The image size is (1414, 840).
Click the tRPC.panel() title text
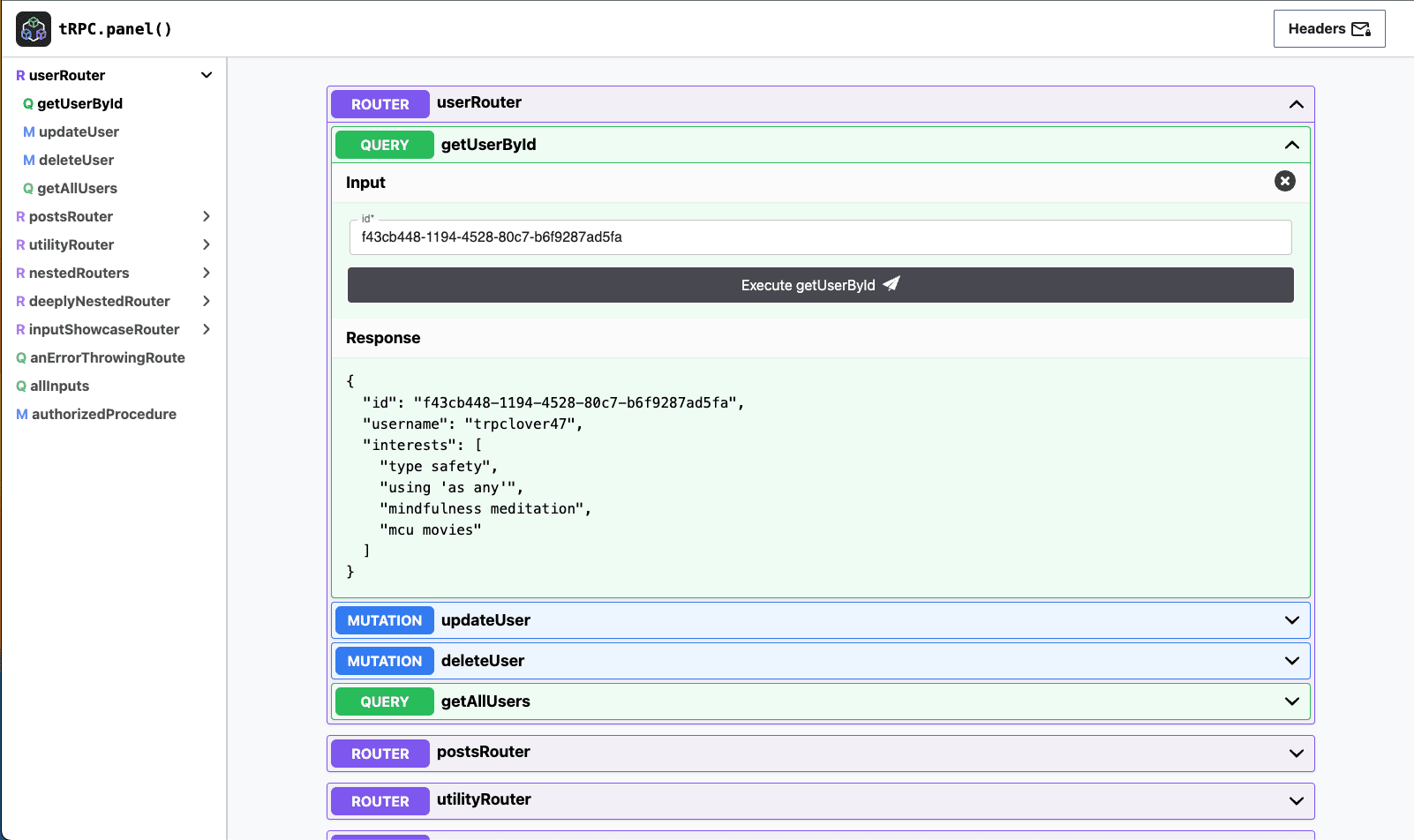(x=116, y=29)
